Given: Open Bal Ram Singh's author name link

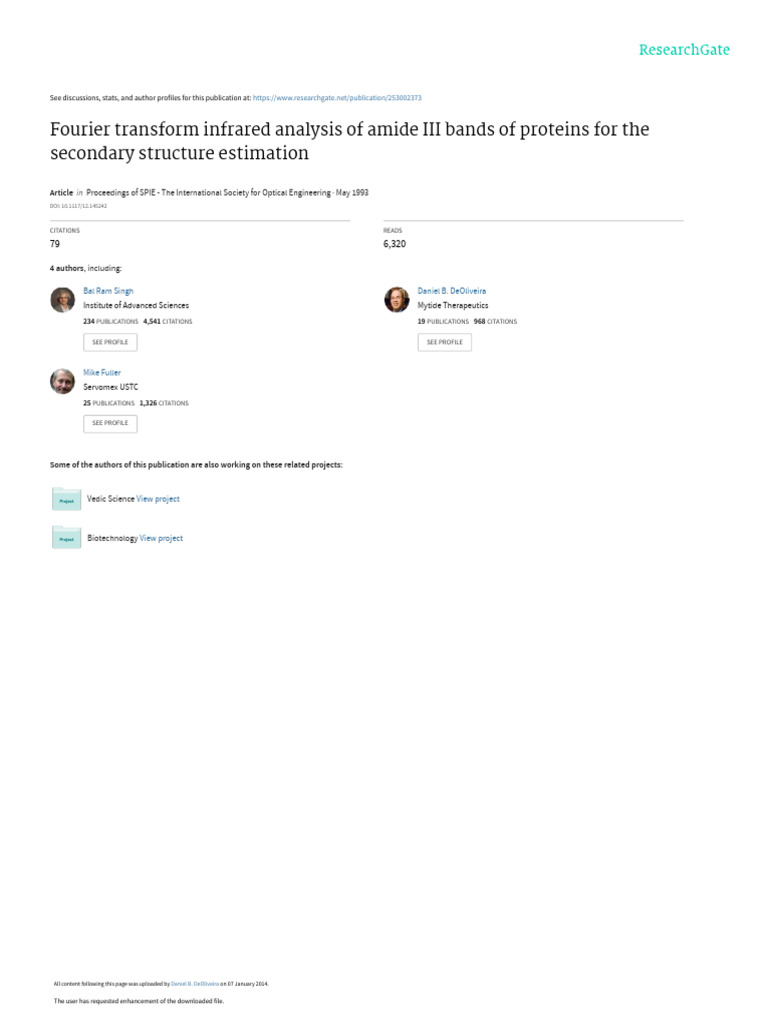Looking at the screenshot, I should [108, 290].
